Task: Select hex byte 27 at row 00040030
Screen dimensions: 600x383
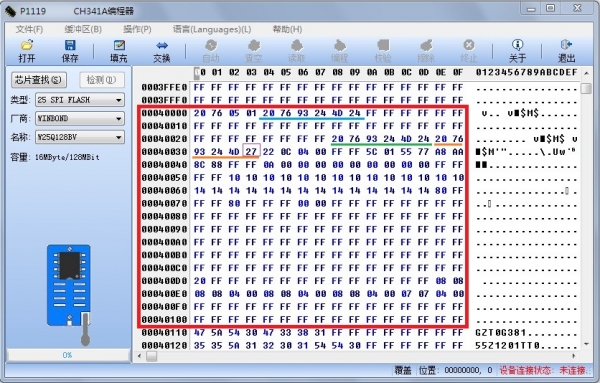Action: (x=251, y=152)
